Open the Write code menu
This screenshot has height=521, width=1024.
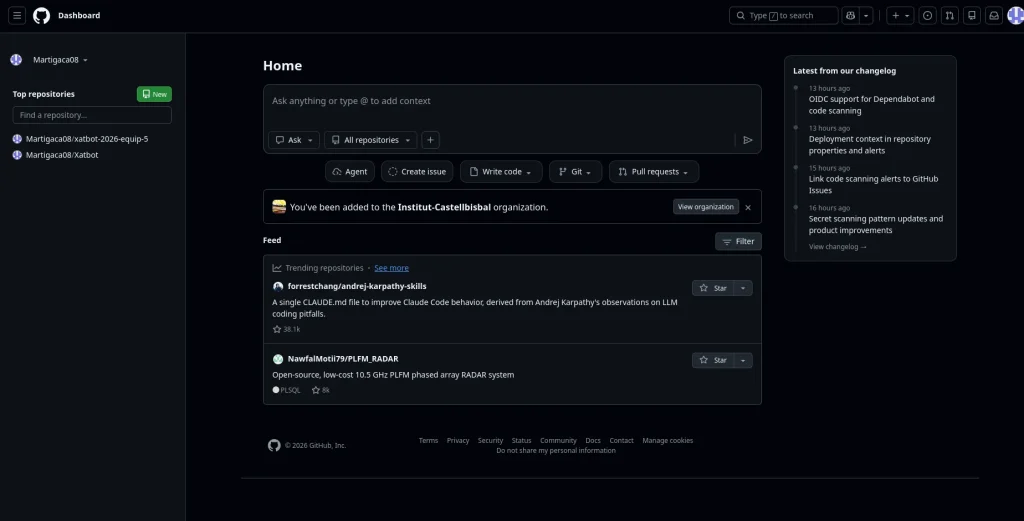(x=501, y=172)
